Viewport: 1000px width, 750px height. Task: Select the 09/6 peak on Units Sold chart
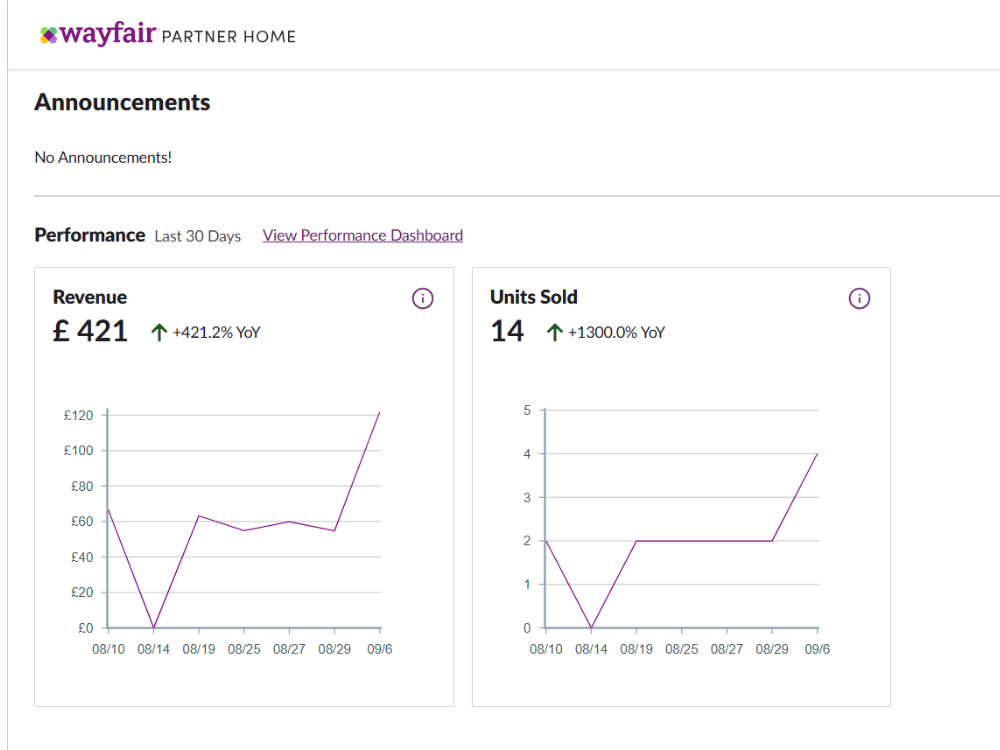pyautogui.click(x=818, y=453)
